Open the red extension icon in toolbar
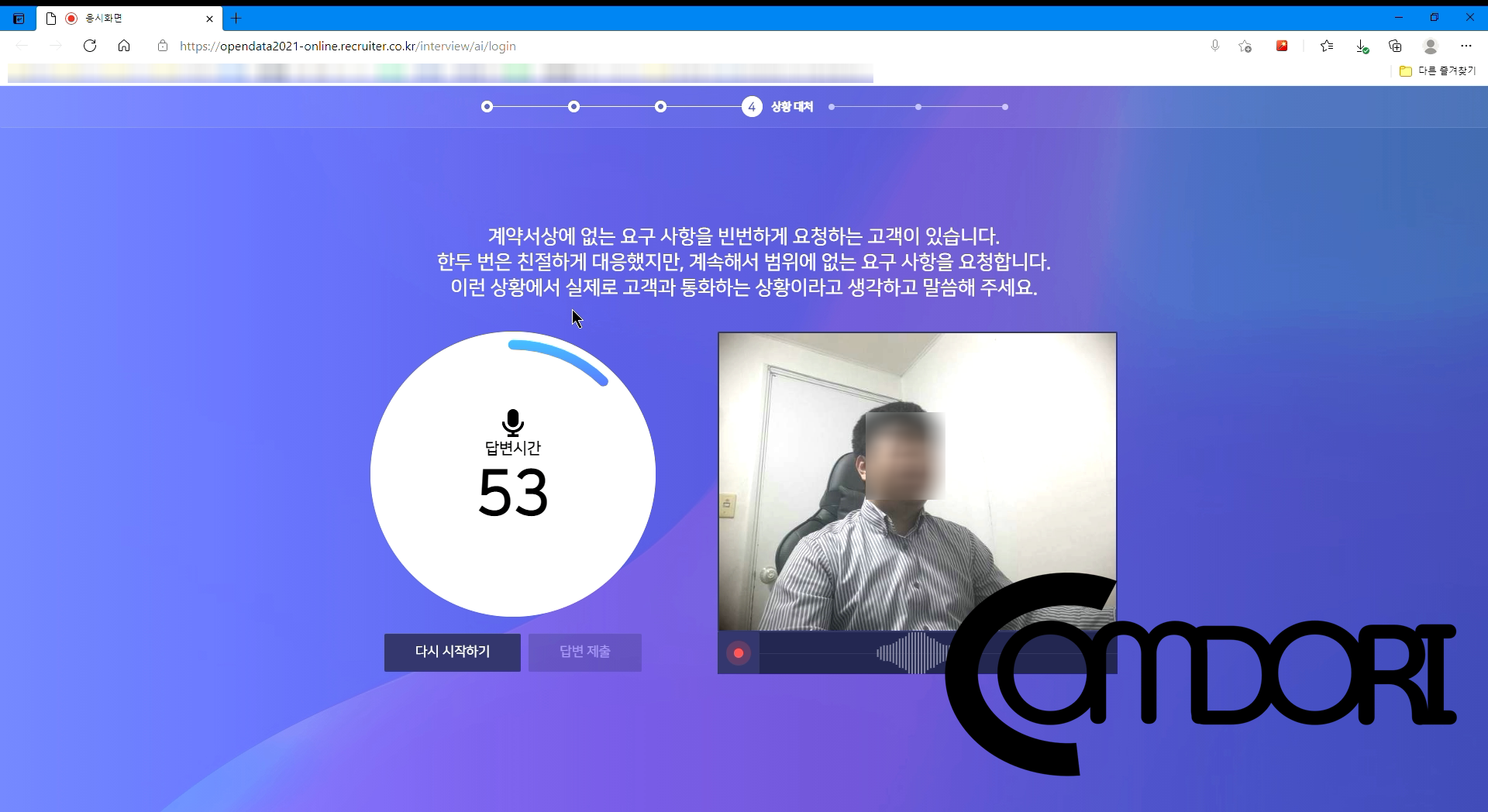The height and width of the screenshot is (812, 1488). tap(1282, 46)
